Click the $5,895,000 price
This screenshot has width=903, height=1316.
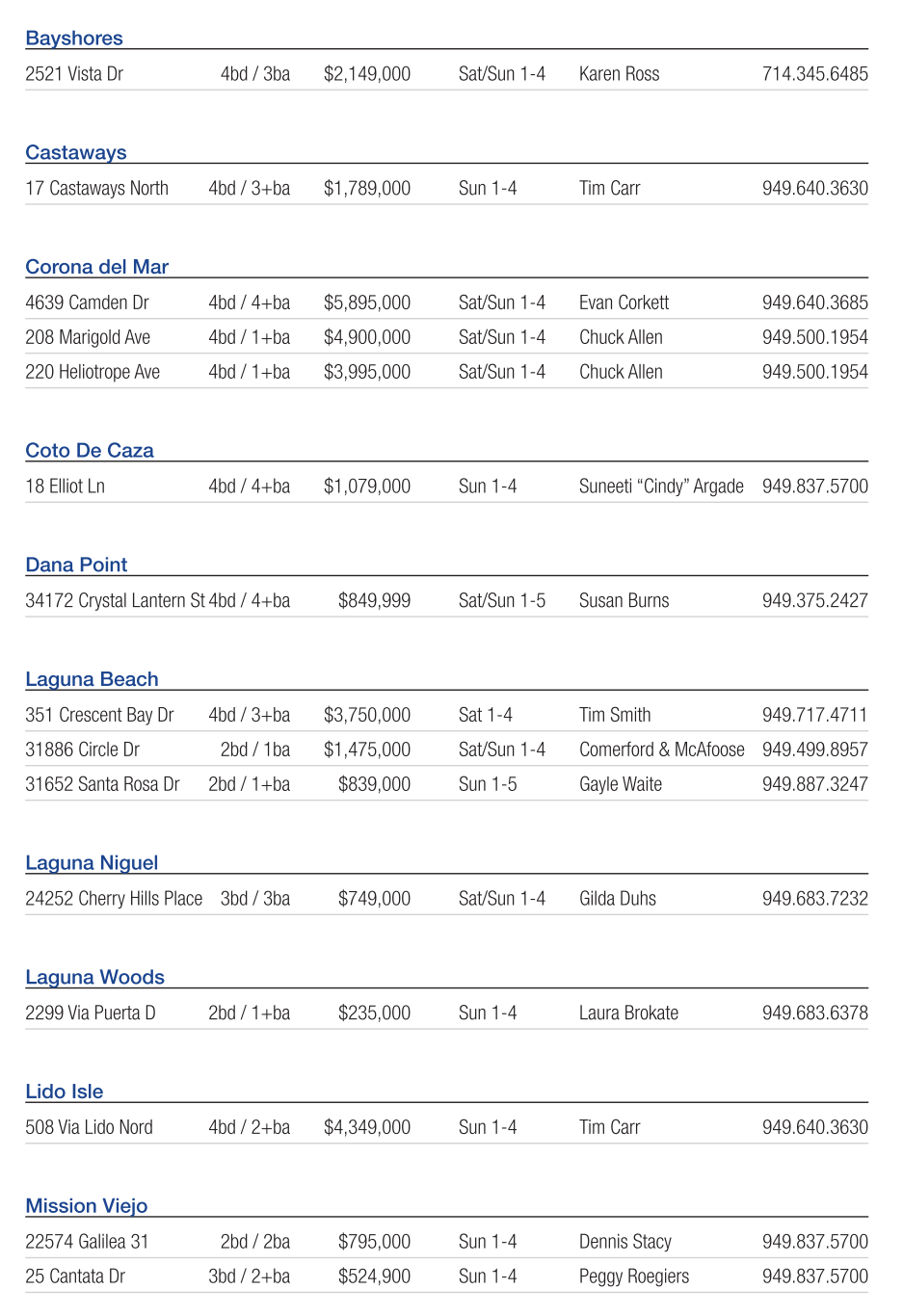366,303
